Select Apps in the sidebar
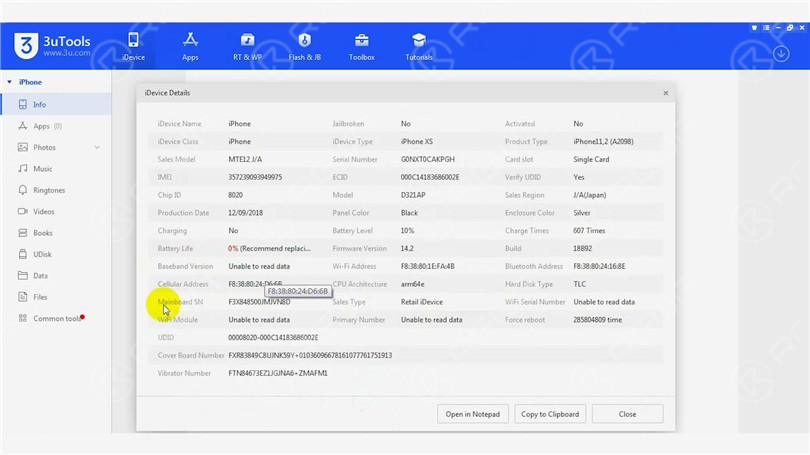810x455 pixels. coord(56,126)
